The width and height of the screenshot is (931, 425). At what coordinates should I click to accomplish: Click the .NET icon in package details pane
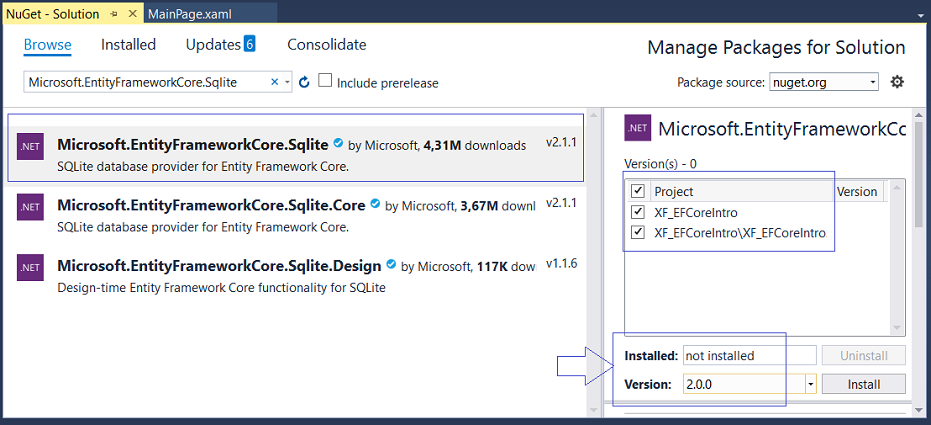638,128
